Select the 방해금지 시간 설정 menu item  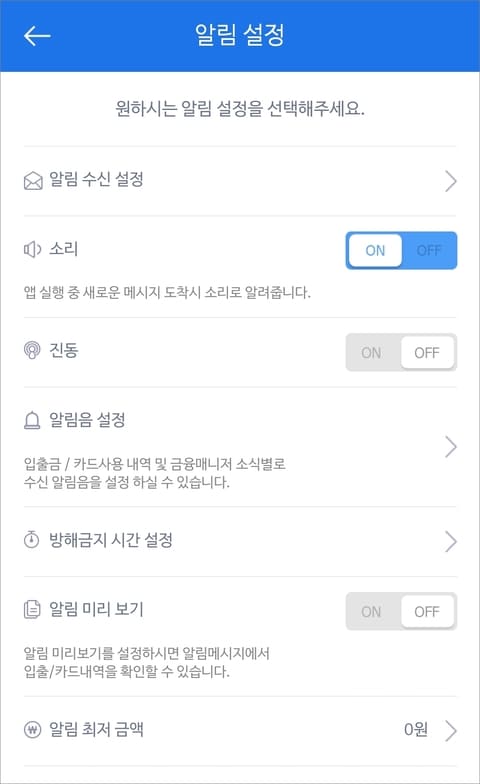click(240, 541)
